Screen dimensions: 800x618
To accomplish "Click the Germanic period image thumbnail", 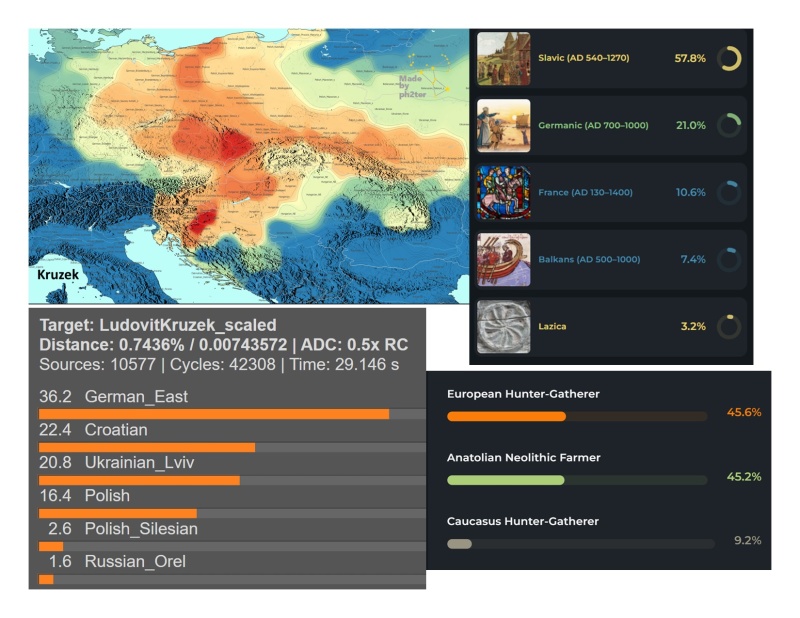I will [x=503, y=126].
